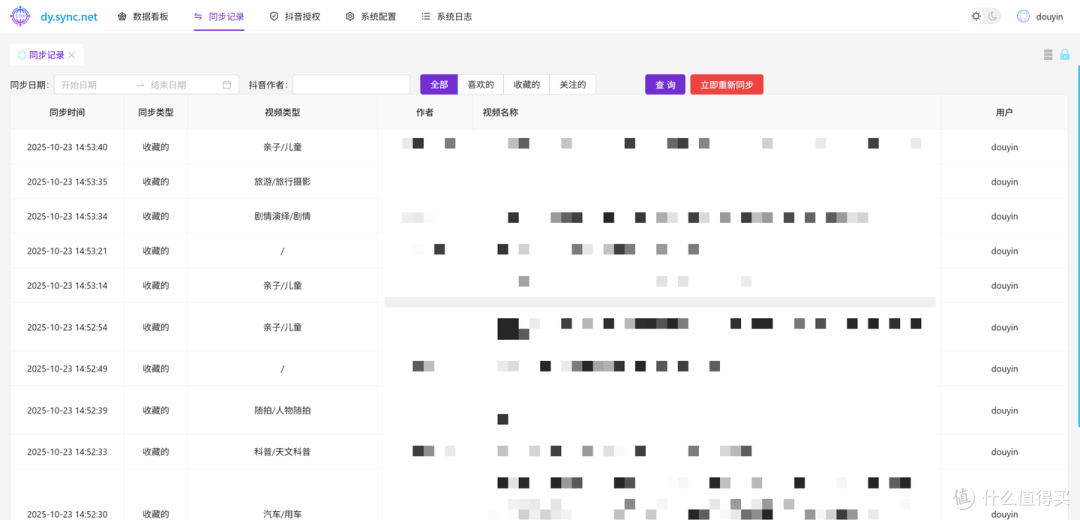Click the 开始日期 start date field
The image size is (1080, 520).
click(94, 85)
